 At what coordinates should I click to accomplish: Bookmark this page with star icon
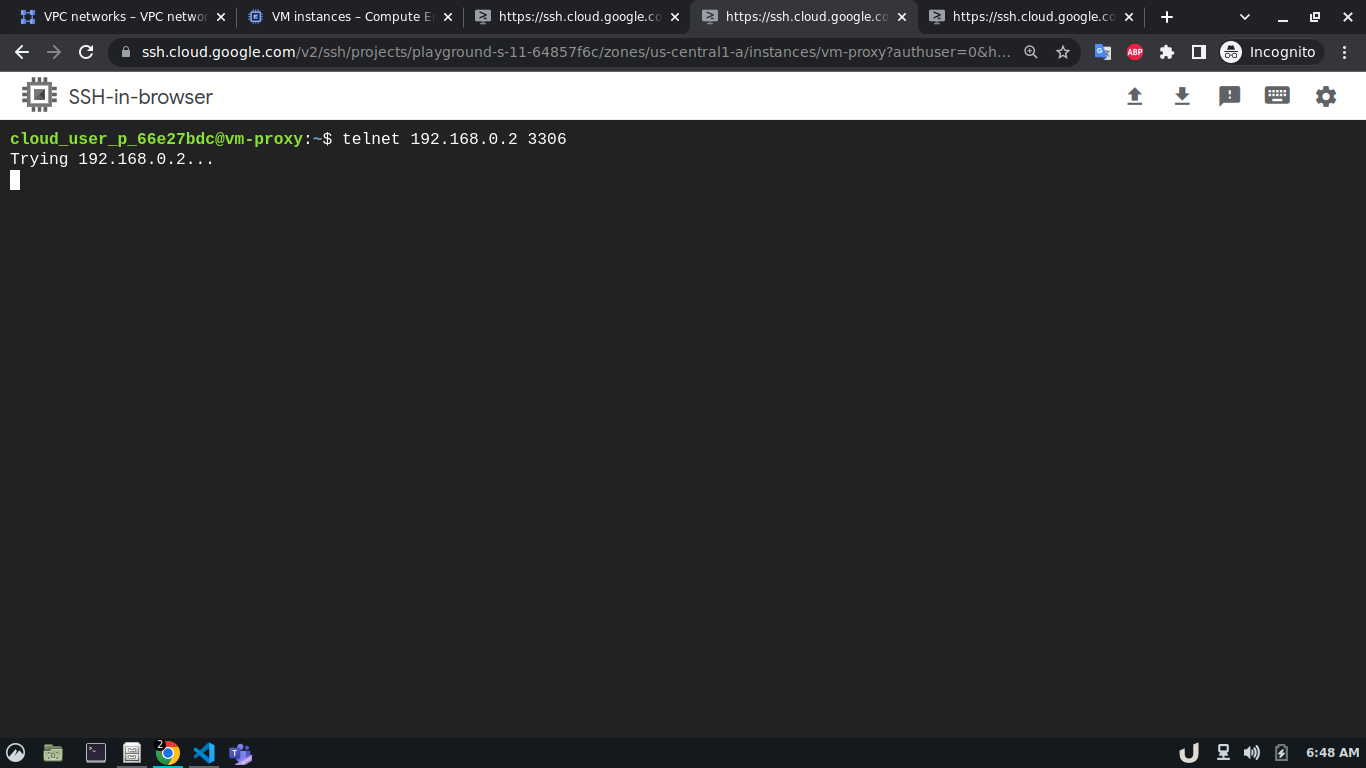pos(1063,52)
